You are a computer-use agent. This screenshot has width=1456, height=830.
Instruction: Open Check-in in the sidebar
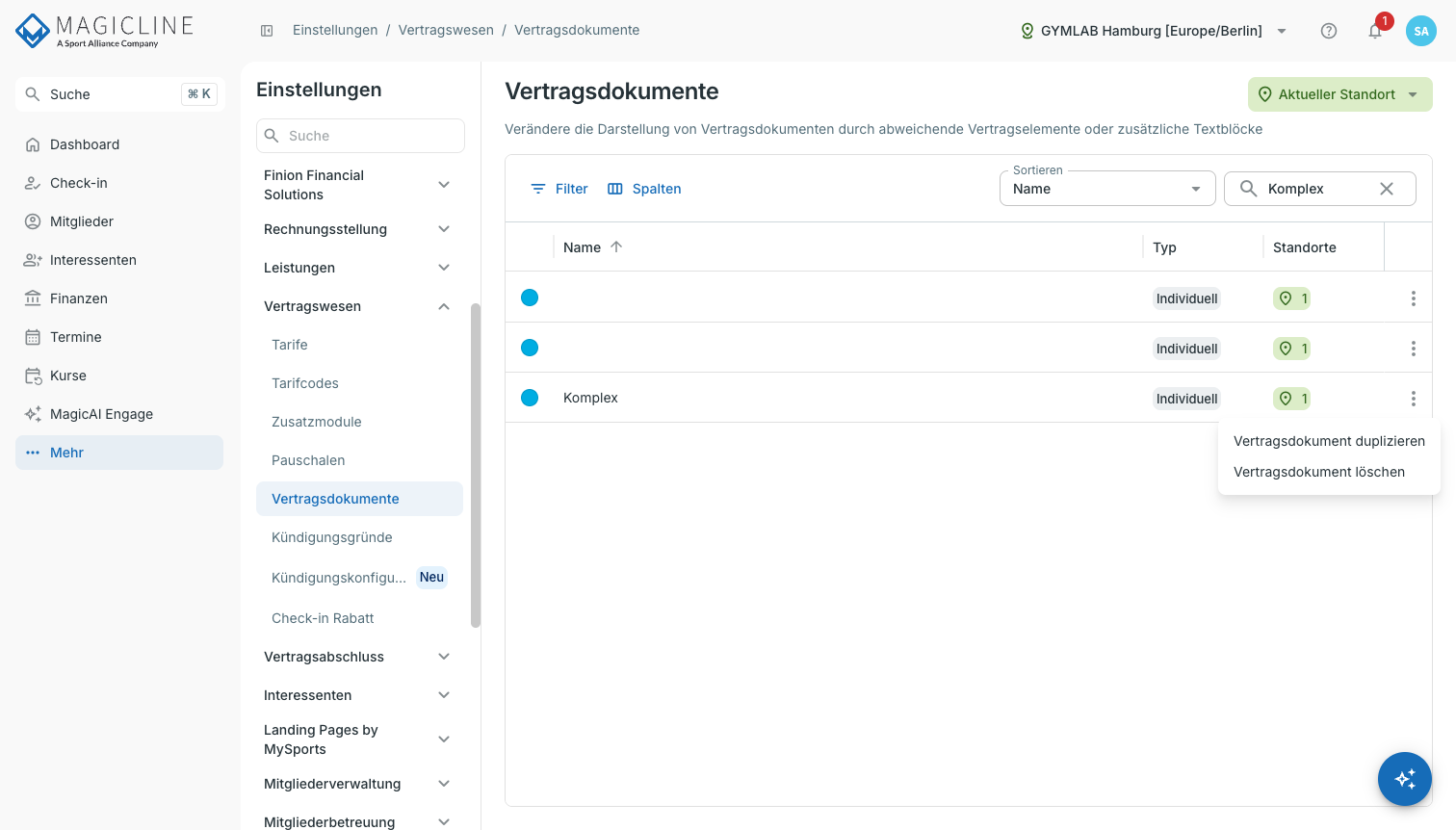point(119,183)
